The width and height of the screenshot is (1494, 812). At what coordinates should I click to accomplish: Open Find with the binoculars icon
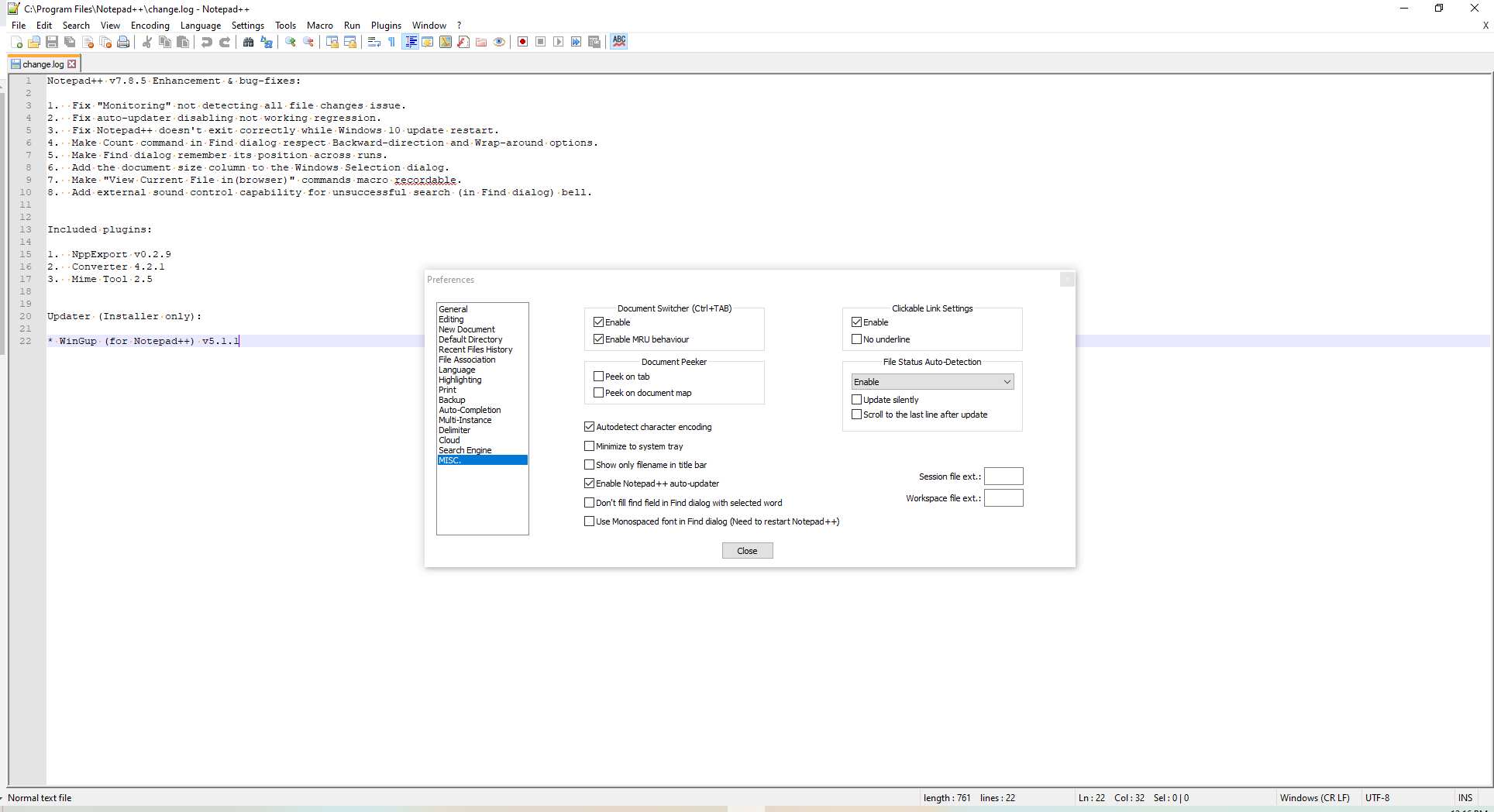(x=248, y=42)
